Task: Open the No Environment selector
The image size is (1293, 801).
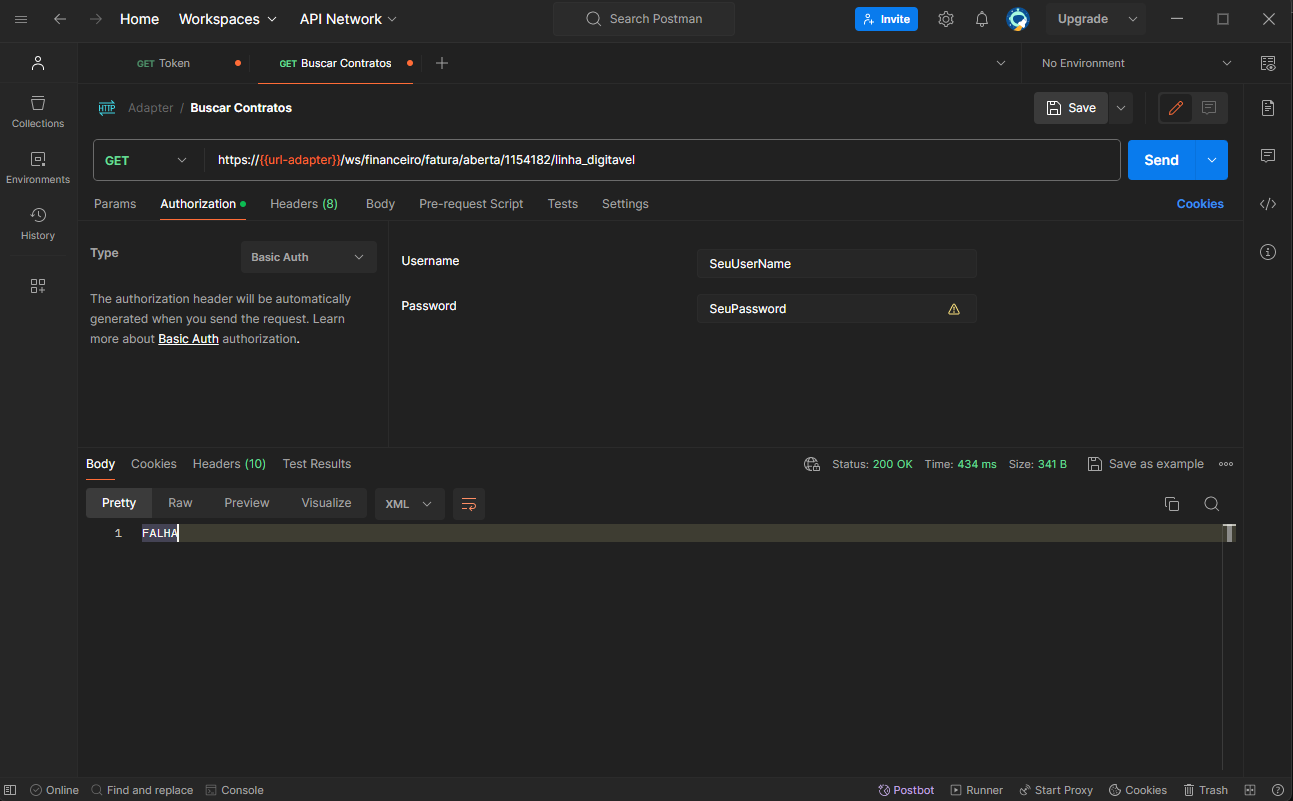Action: click(x=1137, y=63)
